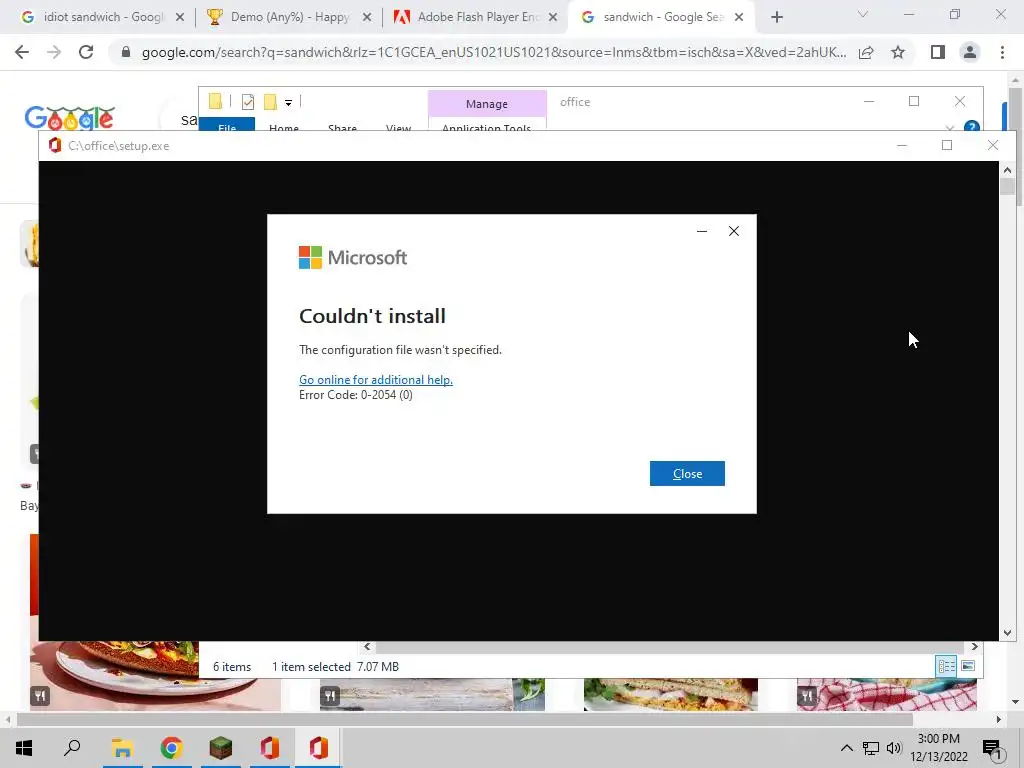Expand the Explorer quick access toolbar dropdown
Screen dimensions: 1024x768
[x=288, y=102]
